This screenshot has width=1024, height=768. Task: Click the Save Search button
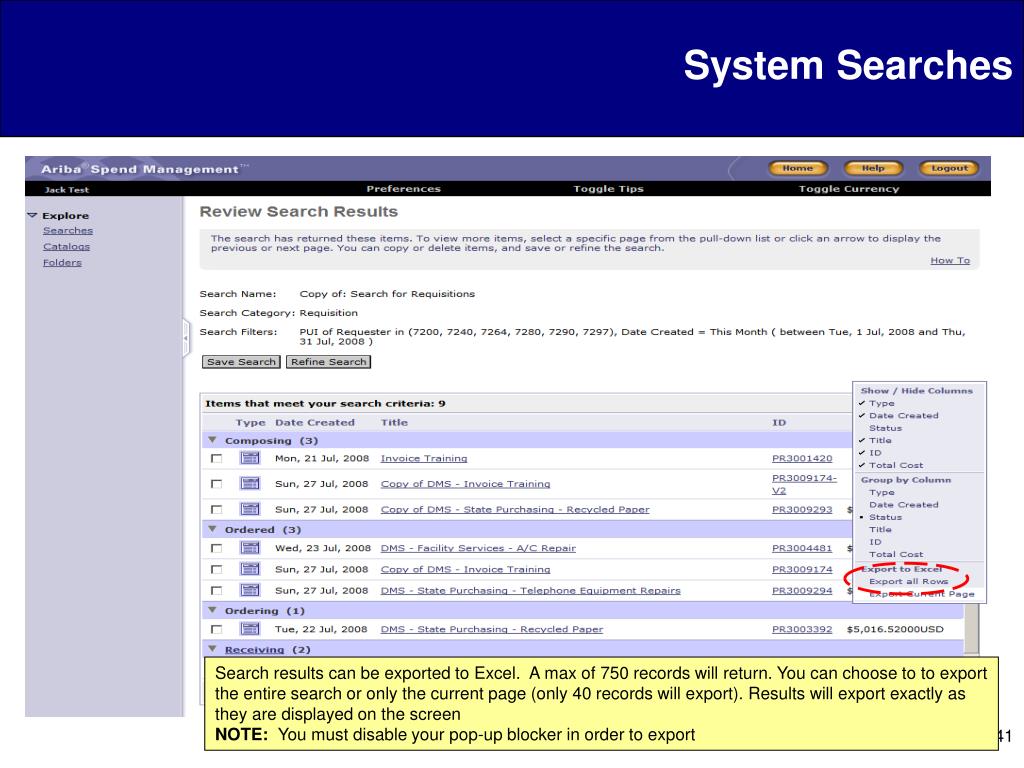[241, 362]
